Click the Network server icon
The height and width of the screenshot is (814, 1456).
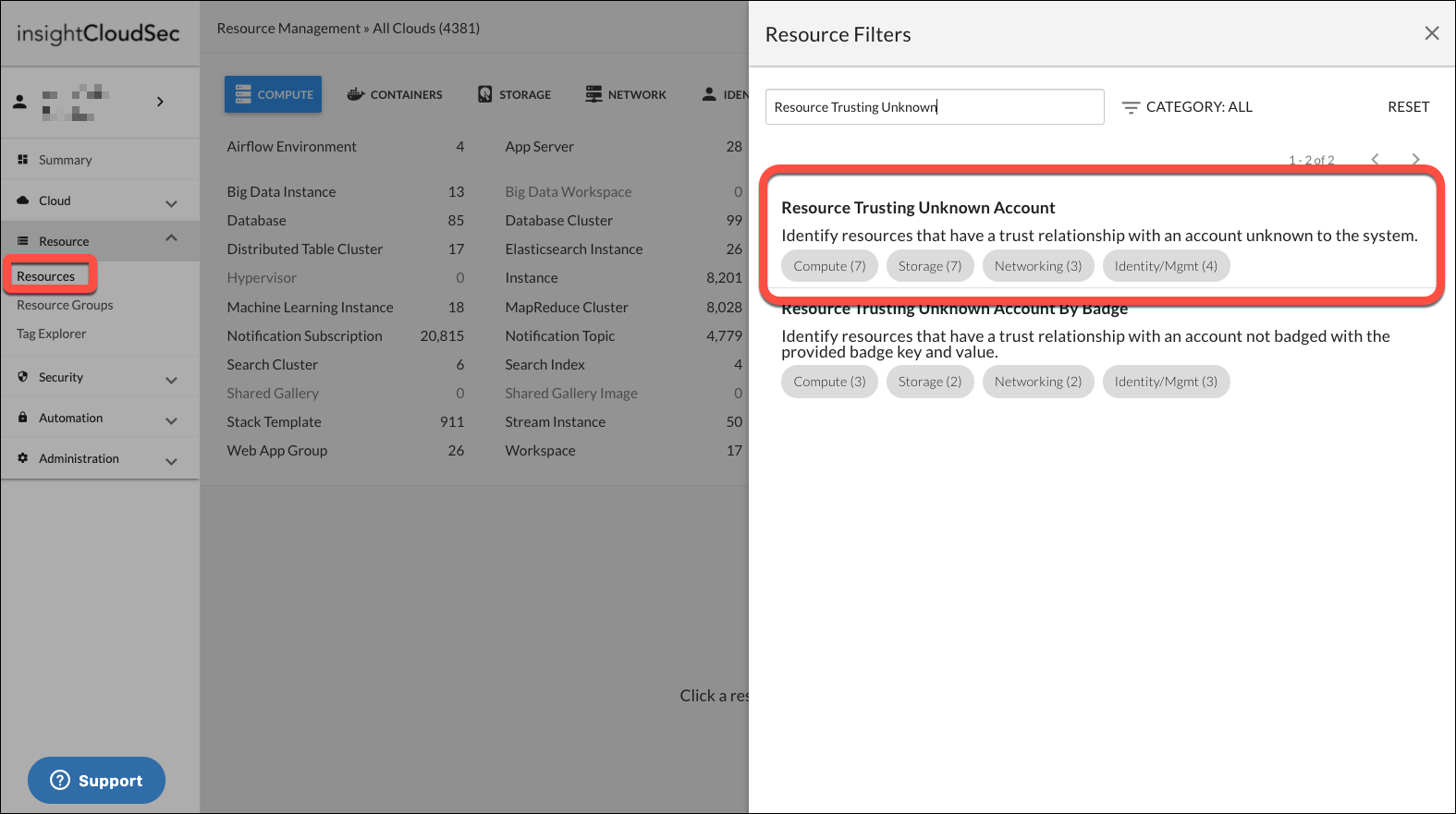(x=593, y=94)
